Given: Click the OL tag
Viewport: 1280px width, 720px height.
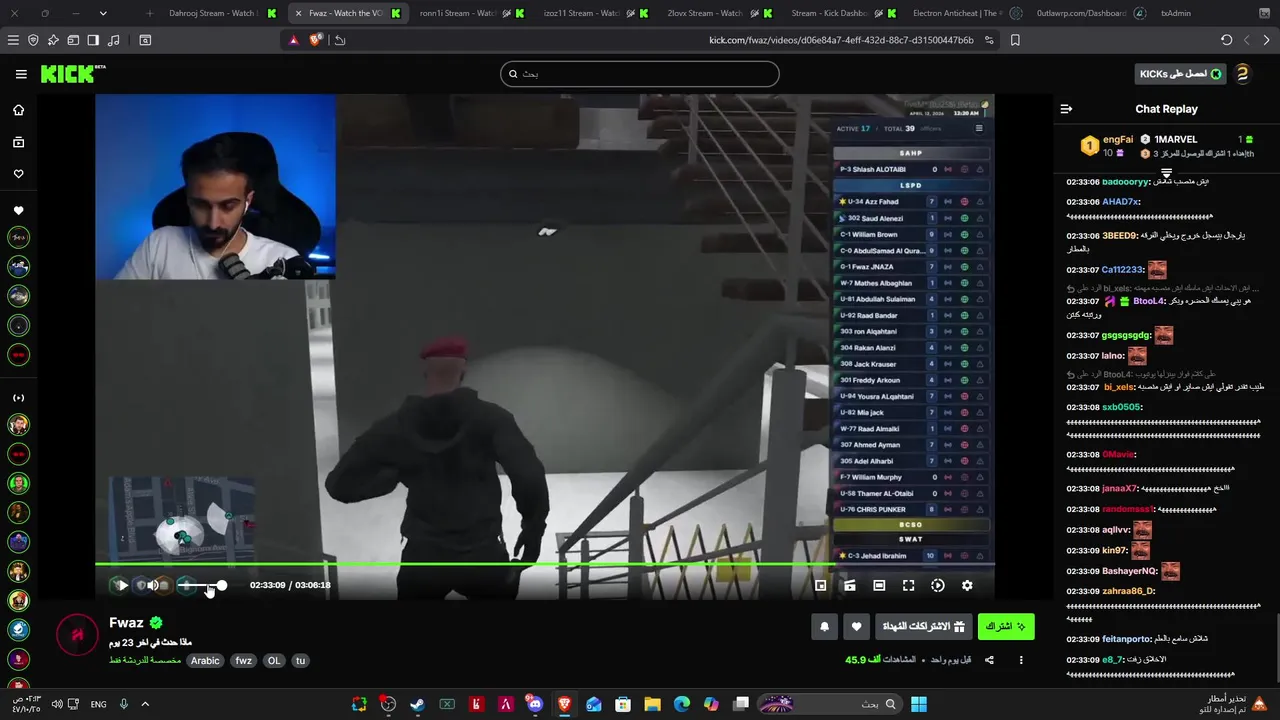Looking at the screenshot, I should pos(274,661).
